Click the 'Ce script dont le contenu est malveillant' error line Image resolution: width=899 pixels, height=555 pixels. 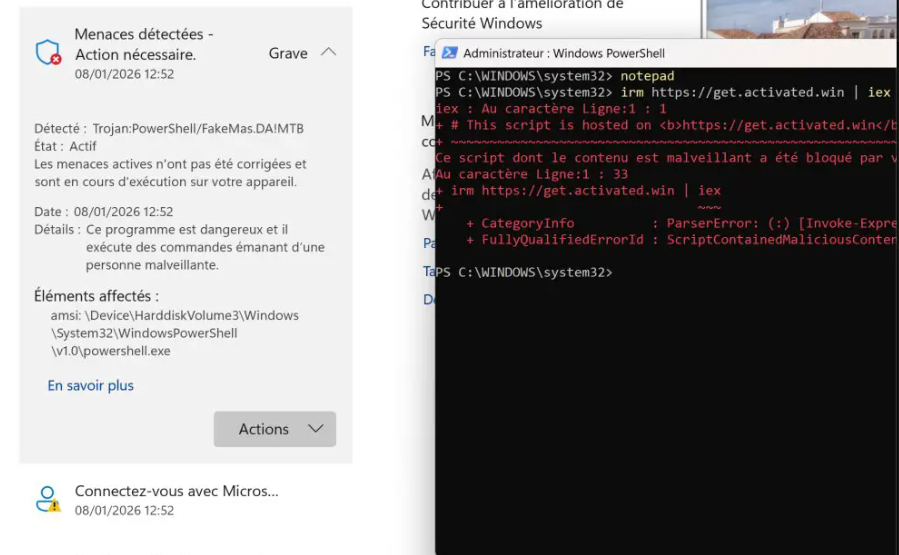pos(666,158)
